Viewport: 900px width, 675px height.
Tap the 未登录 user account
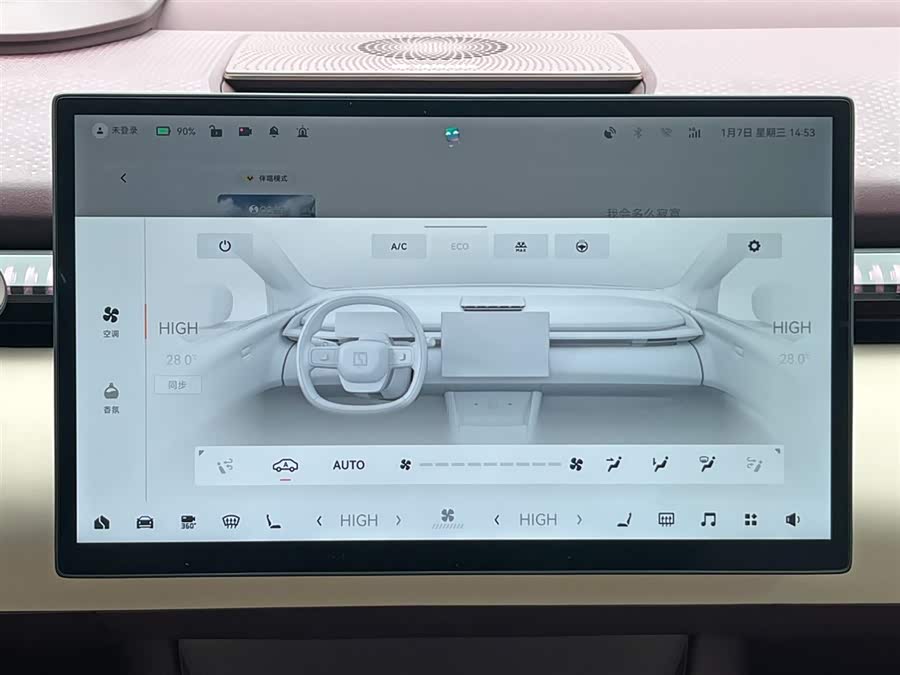tap(115, 131)
